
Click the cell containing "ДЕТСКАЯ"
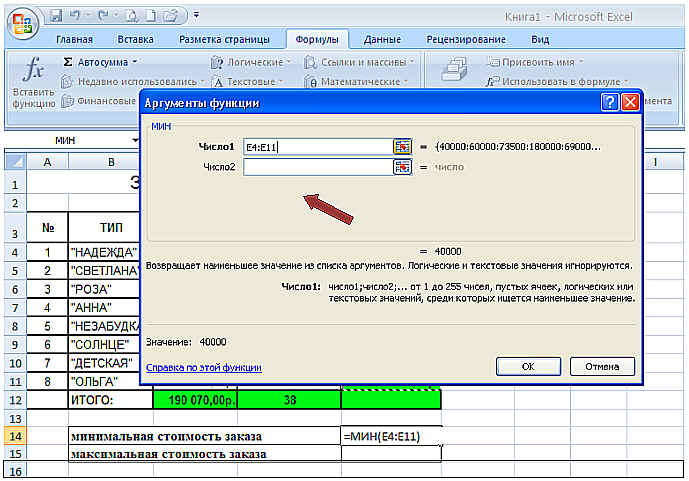click(104, 363)
